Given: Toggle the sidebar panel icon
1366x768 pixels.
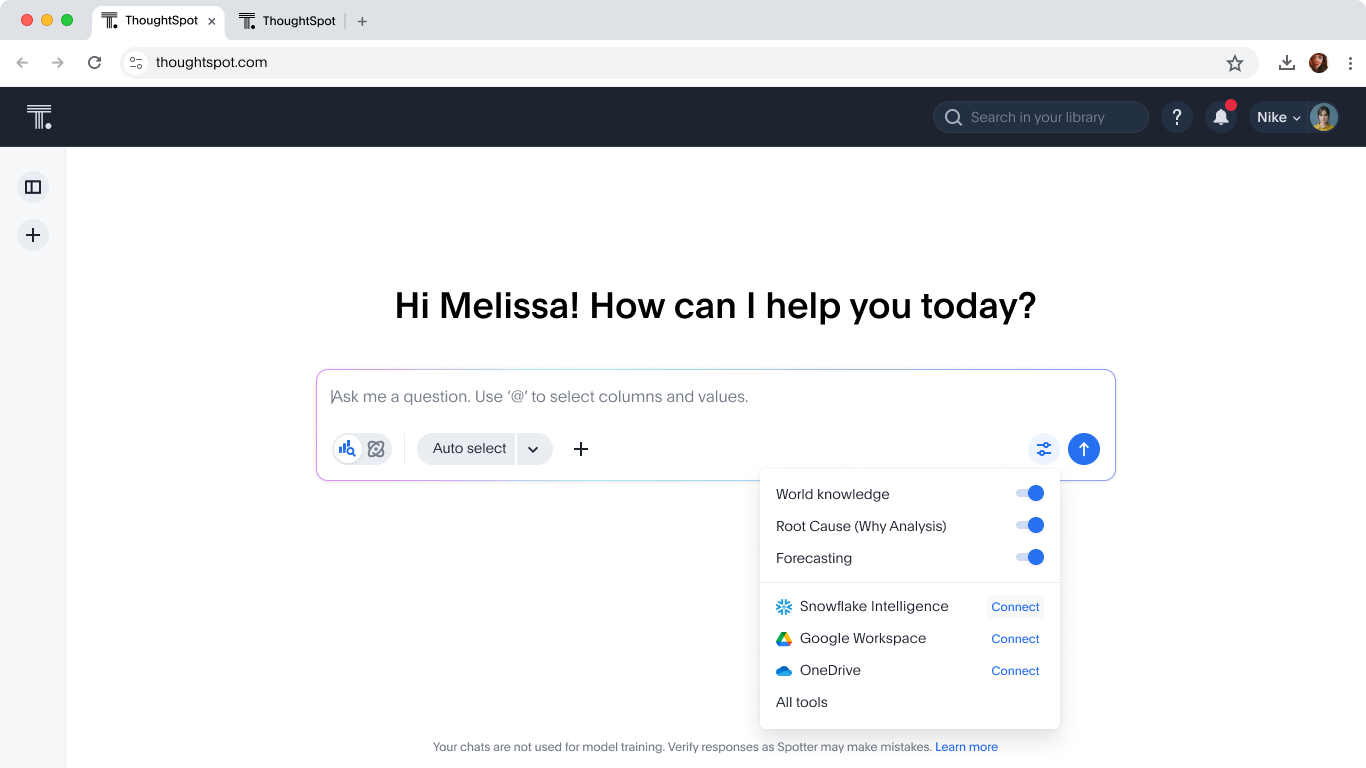Looking at the screenshot, I should point(33,187).
